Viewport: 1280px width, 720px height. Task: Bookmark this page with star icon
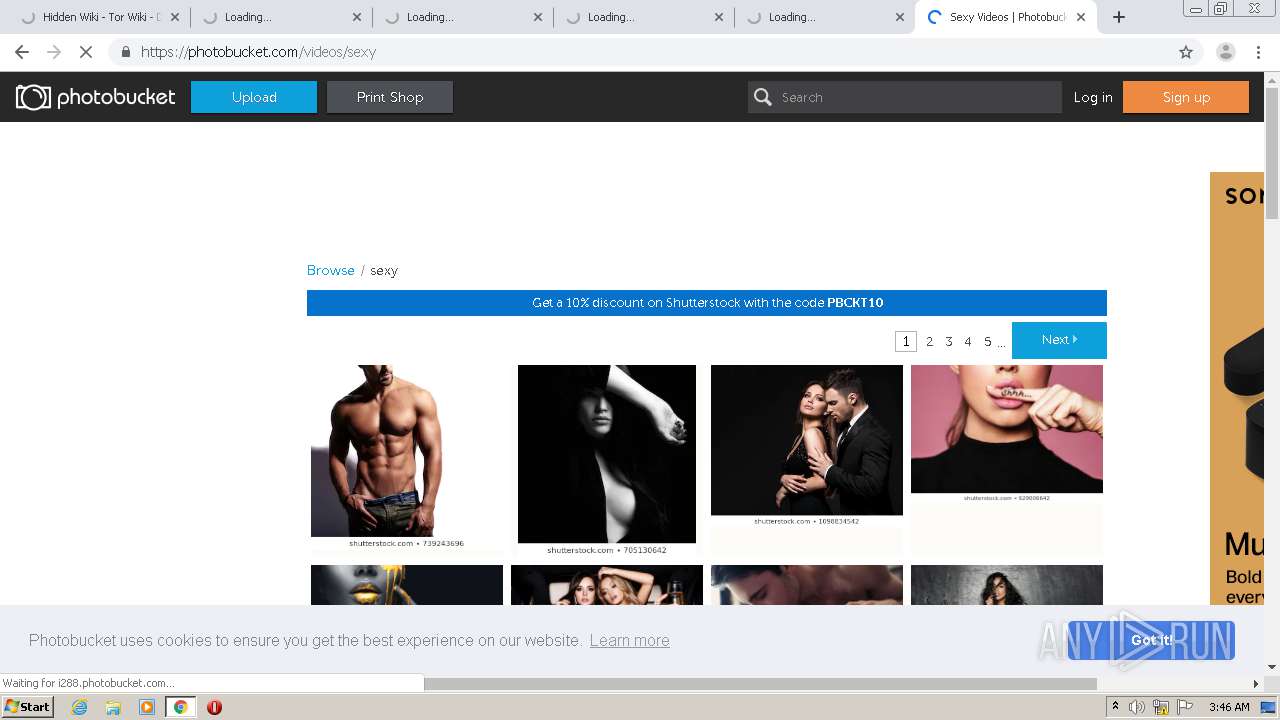pyautogui.click(x=1186, y=52)
